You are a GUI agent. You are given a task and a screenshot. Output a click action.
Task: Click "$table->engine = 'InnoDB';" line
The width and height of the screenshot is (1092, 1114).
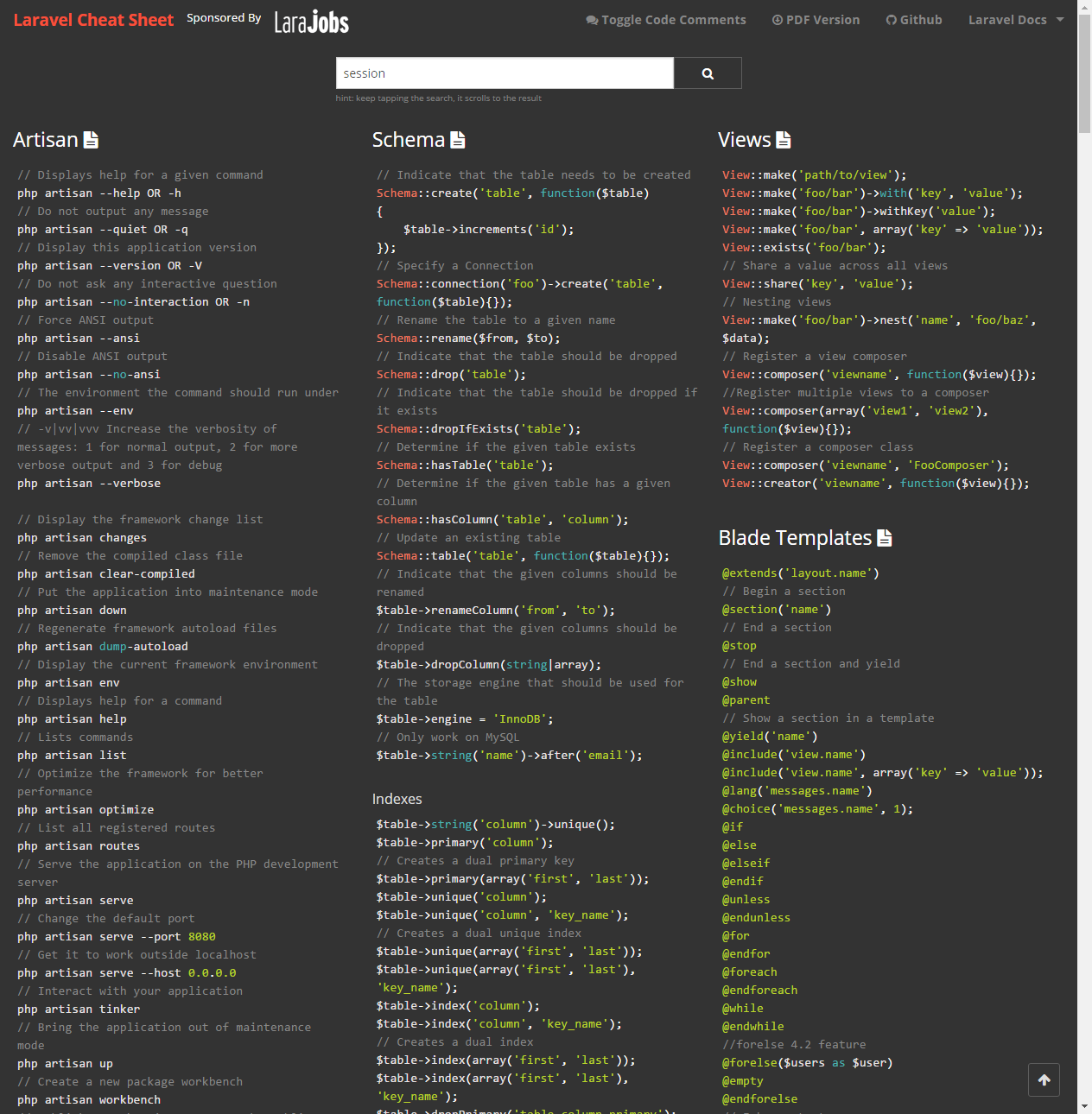465,719
